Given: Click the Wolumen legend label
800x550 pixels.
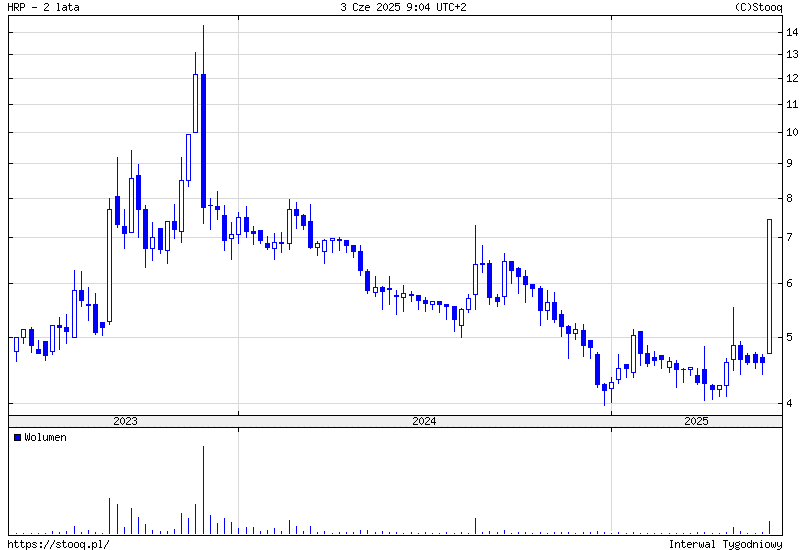Looking at the screenshot, I should pos(45,437).
